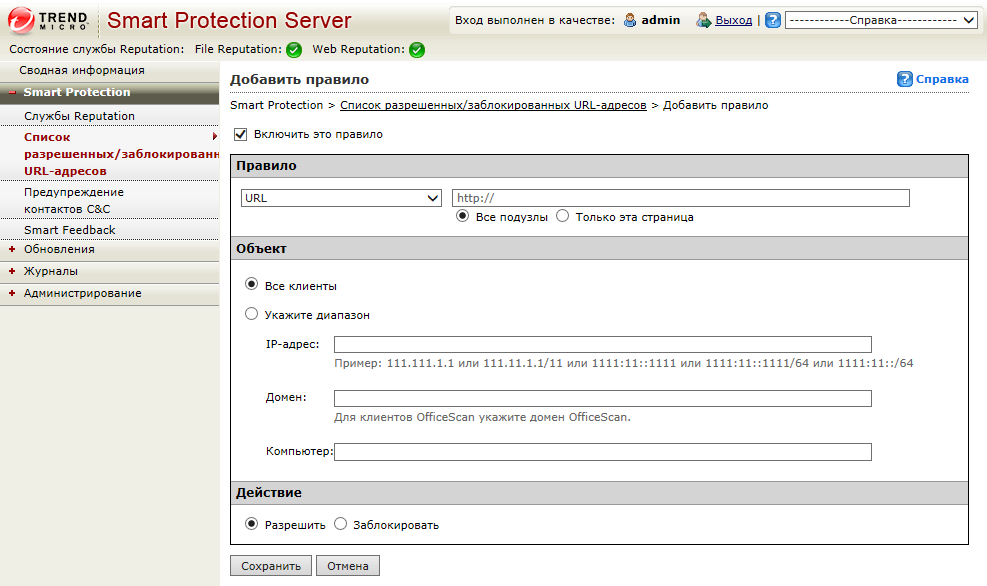Select Smart Feedback in the sidebar

(x=68, y=229)
